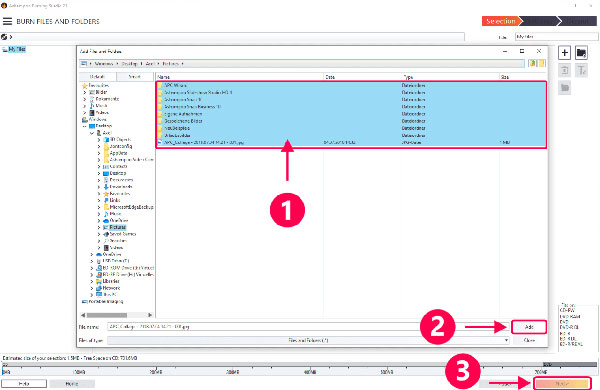Viewport: 600px width, 390px height.
Task: Select the Gespeicherte Bilder folder row
Action: coord(351,121)
